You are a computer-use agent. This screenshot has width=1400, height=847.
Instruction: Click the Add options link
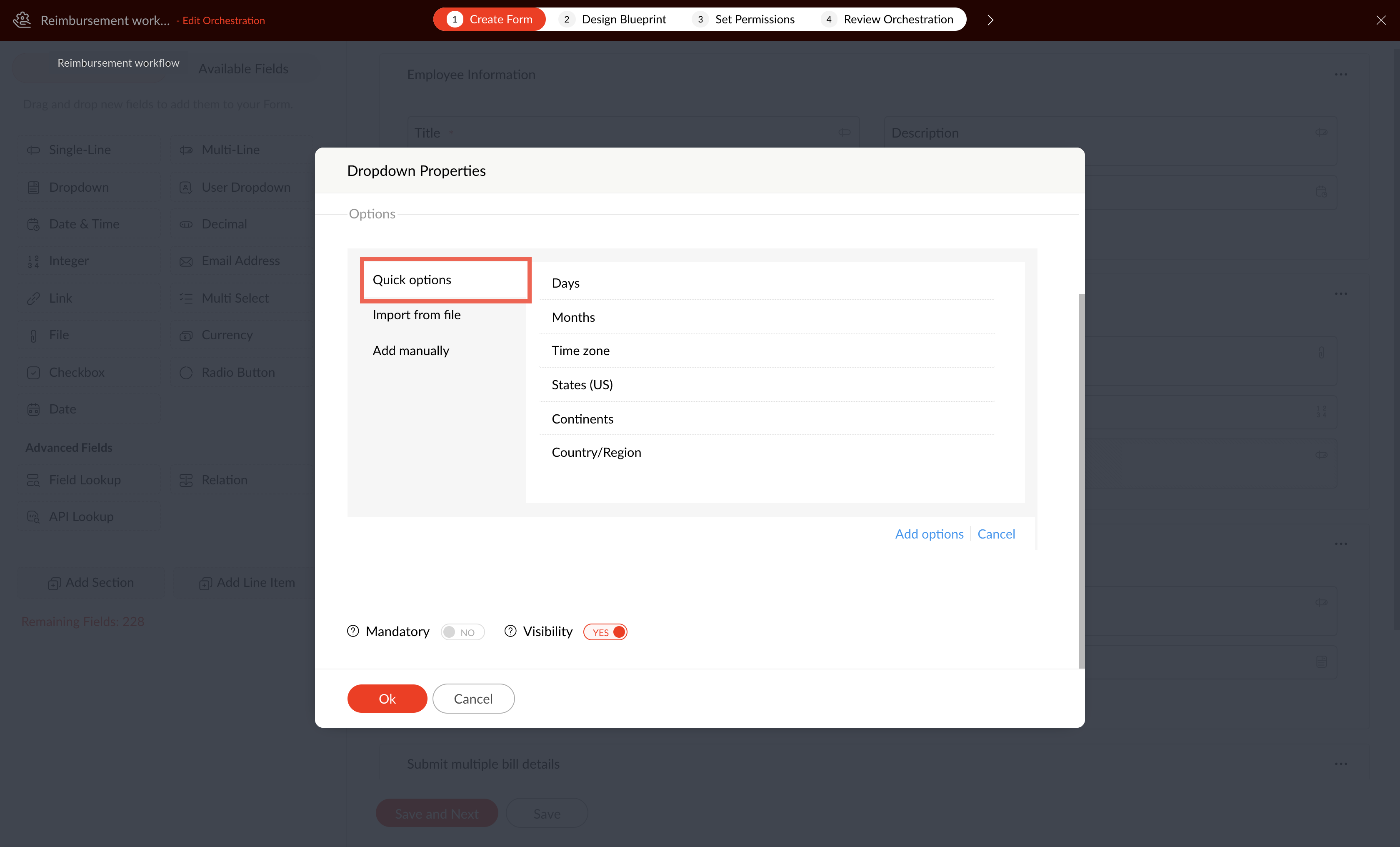coord(929,534)
